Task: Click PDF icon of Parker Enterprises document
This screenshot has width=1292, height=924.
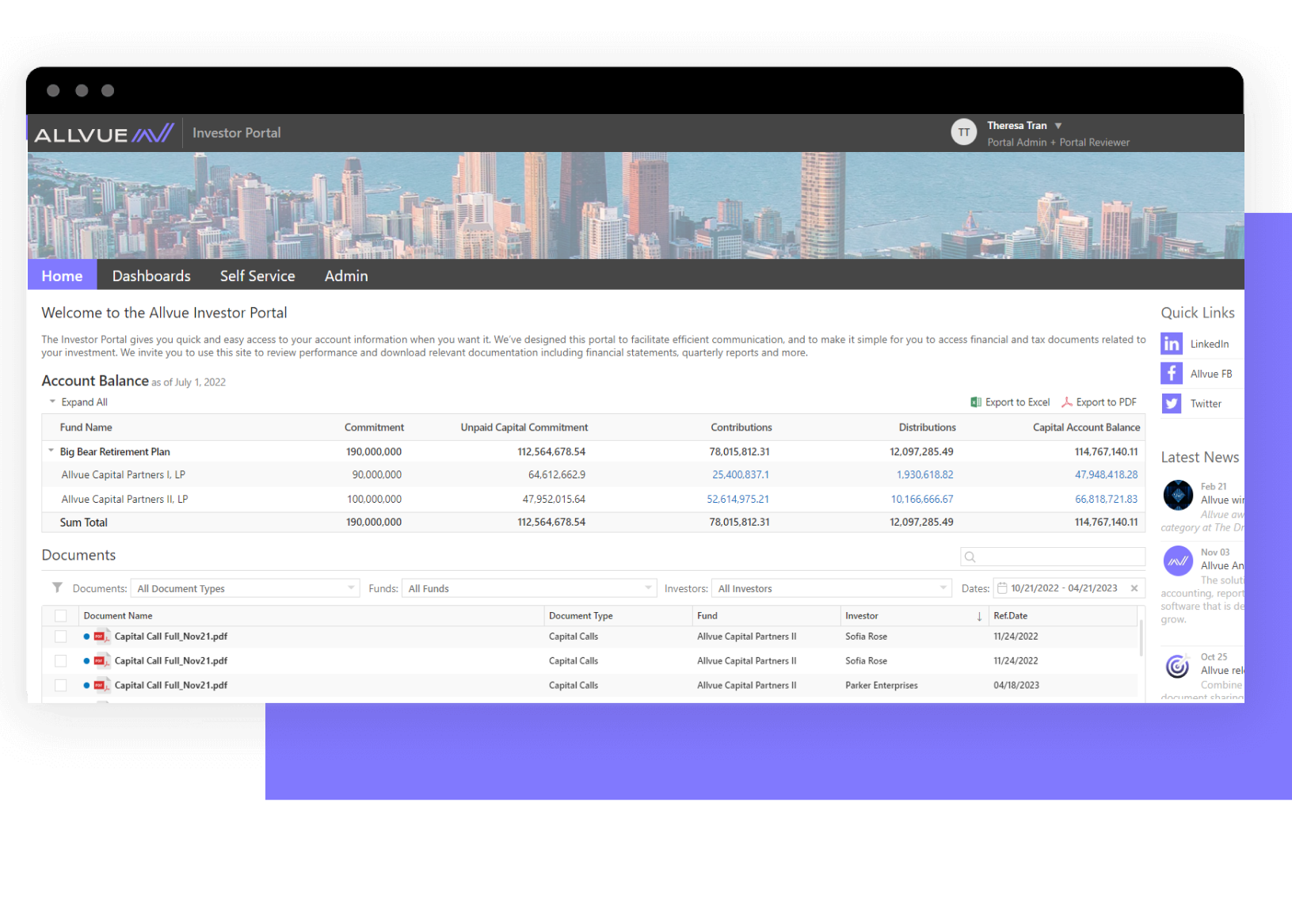Action: [101, 686]
